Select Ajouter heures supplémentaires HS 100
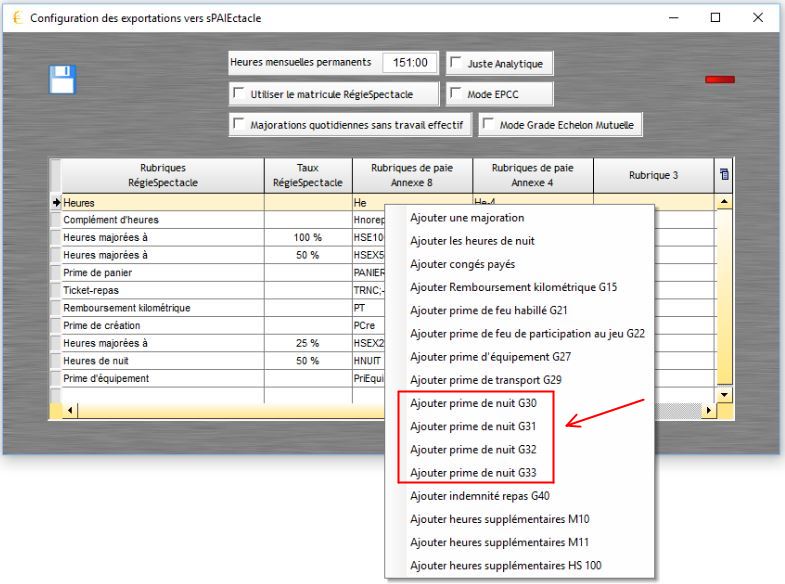The height and width of the screenshot is (584, 785). point(506,565)
